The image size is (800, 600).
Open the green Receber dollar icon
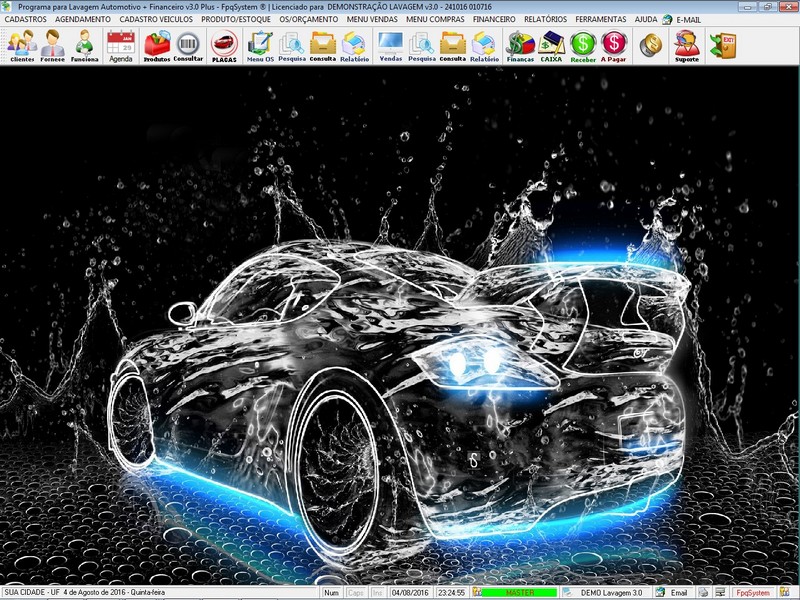click(x=583, y=46)
